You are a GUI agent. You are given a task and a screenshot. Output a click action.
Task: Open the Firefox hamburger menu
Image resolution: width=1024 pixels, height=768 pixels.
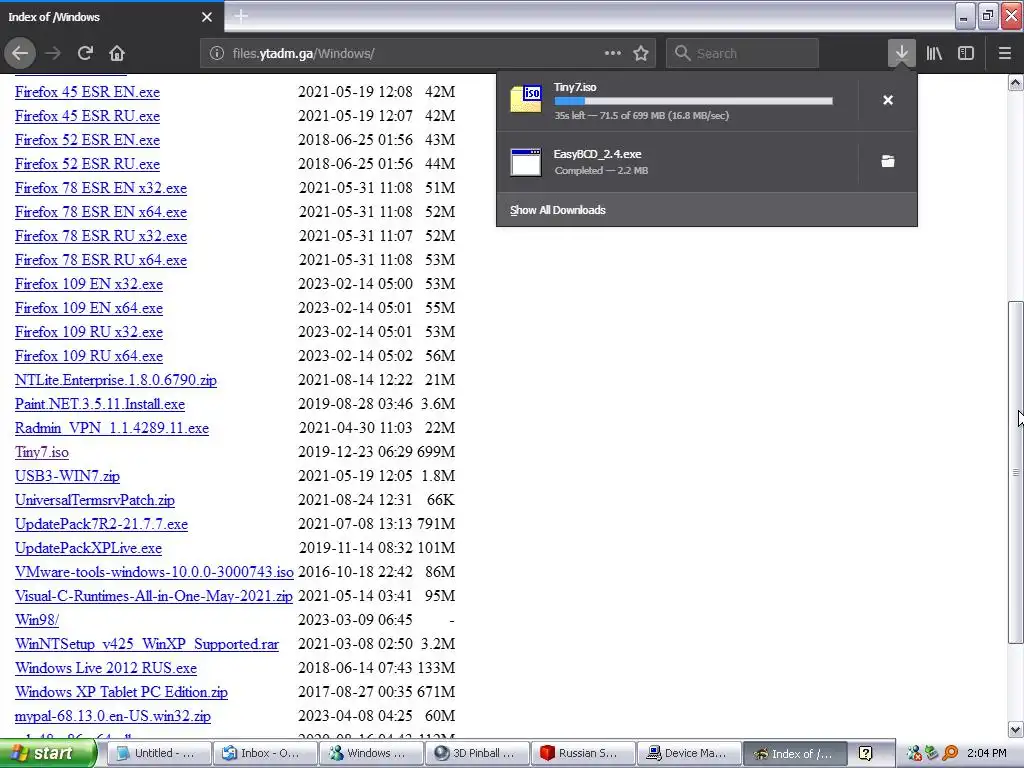[x=1005, y=53]
